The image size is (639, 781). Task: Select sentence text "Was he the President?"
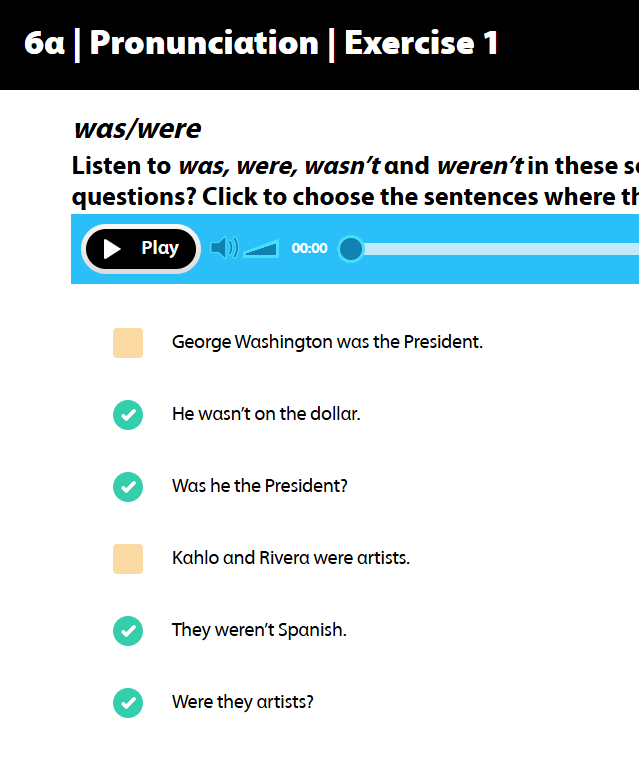coord(260,486)
